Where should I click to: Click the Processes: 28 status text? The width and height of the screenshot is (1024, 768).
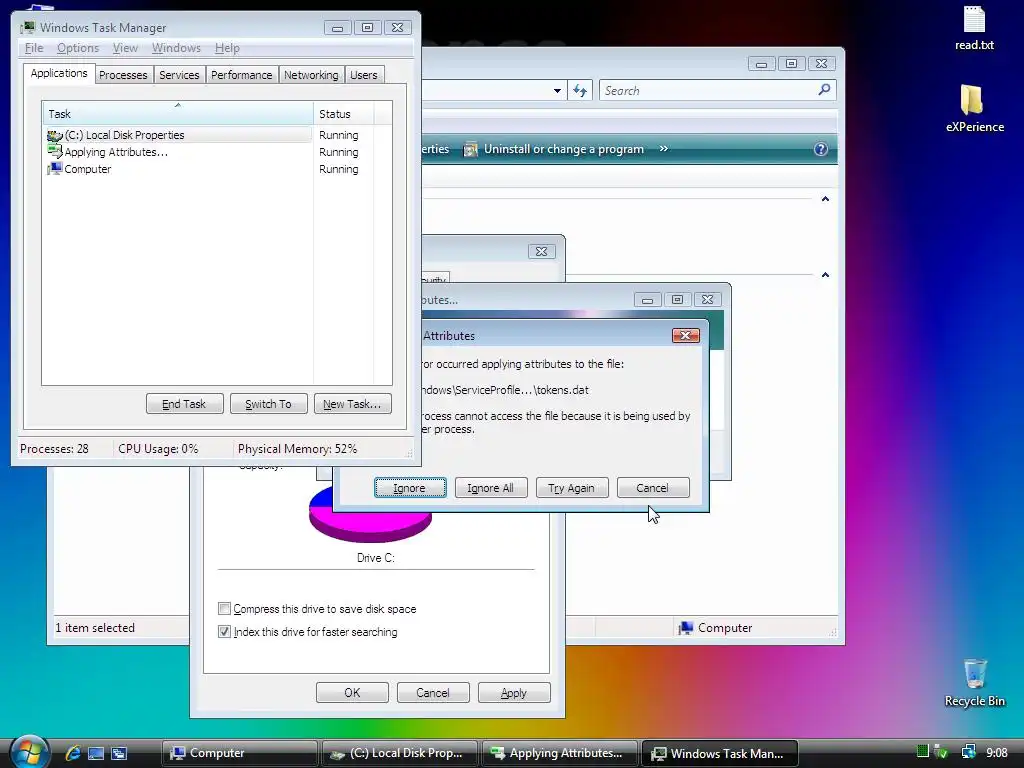tap(54, 449)
